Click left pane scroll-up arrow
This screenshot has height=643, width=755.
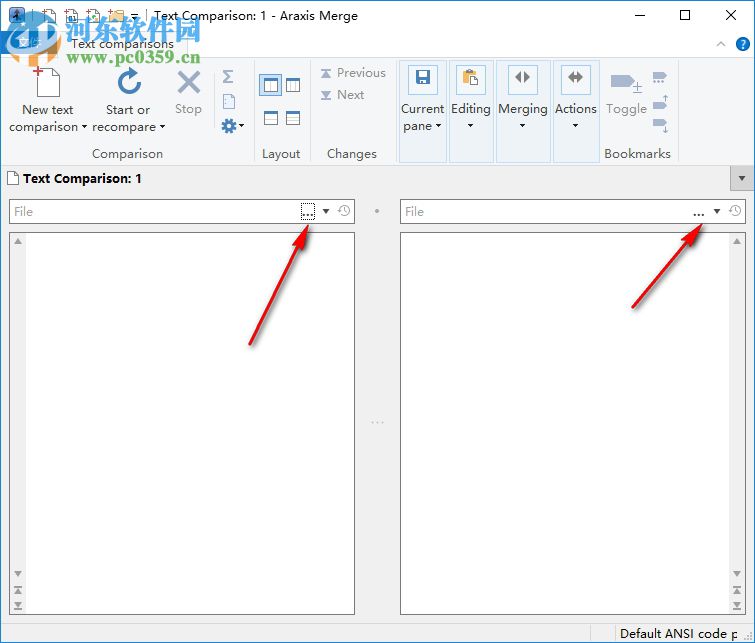(x=18, y=241)
